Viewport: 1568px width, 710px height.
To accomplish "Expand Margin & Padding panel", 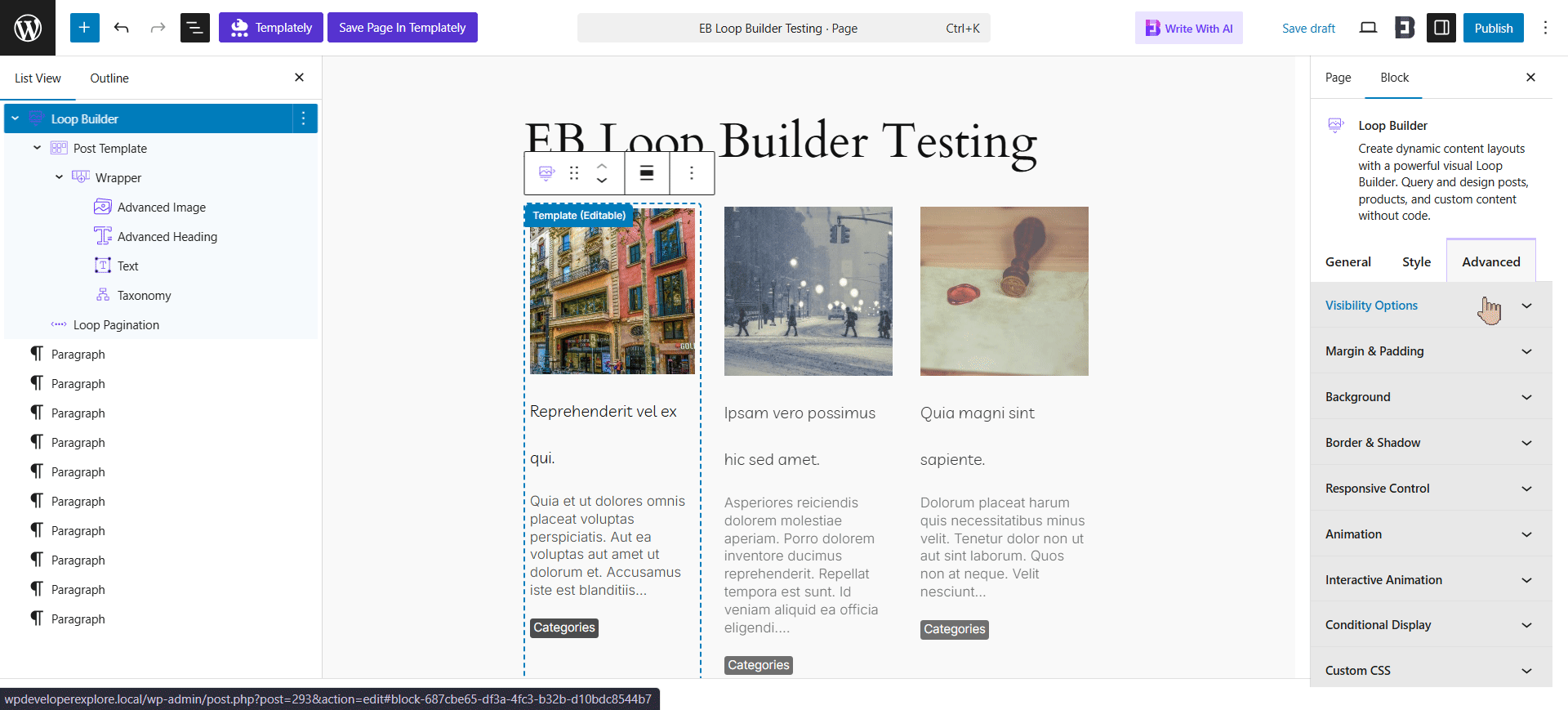I will pyautogui.click(x=1431, y=351).
